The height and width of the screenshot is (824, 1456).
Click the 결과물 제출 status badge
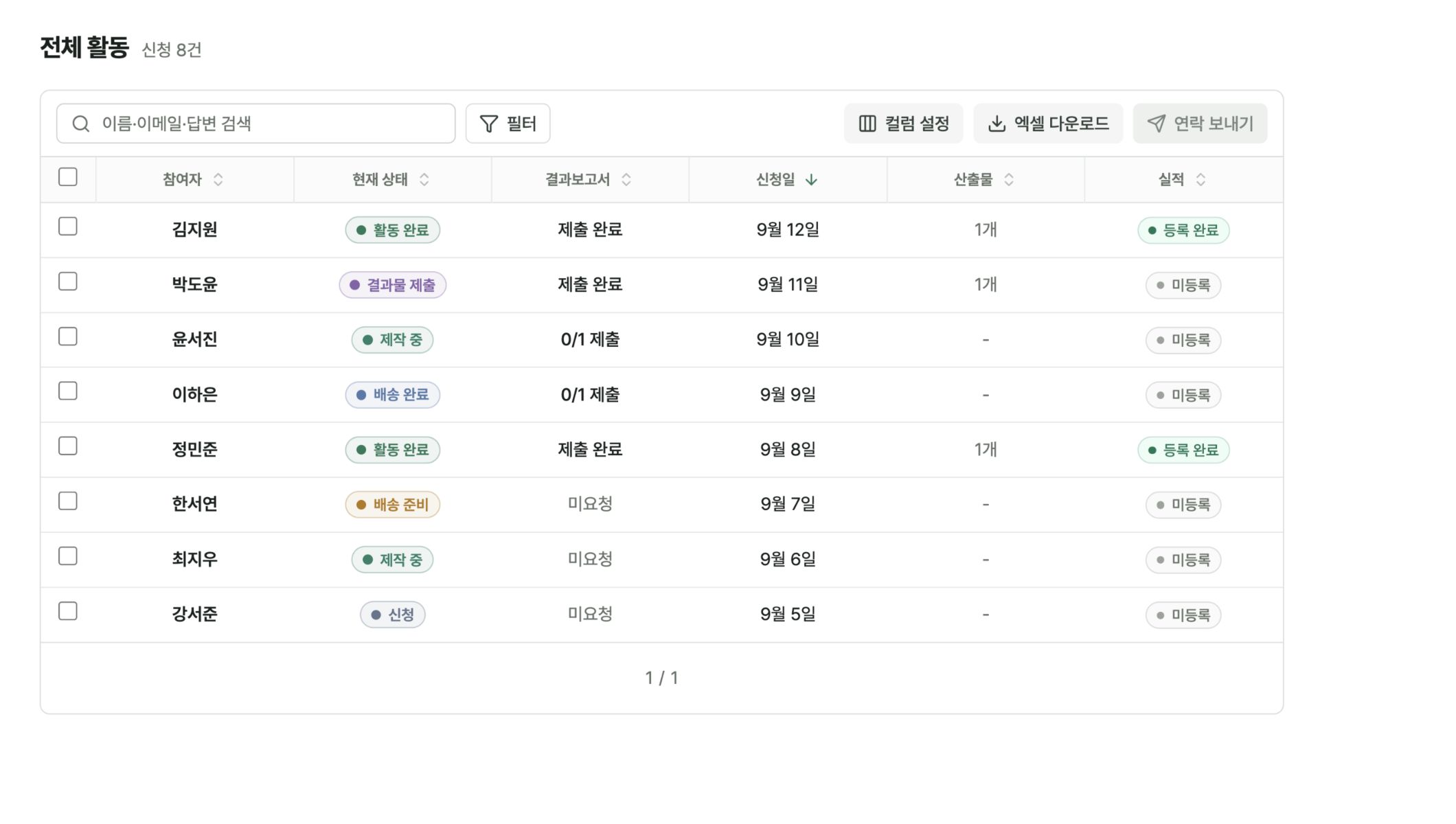coord(393,285)
